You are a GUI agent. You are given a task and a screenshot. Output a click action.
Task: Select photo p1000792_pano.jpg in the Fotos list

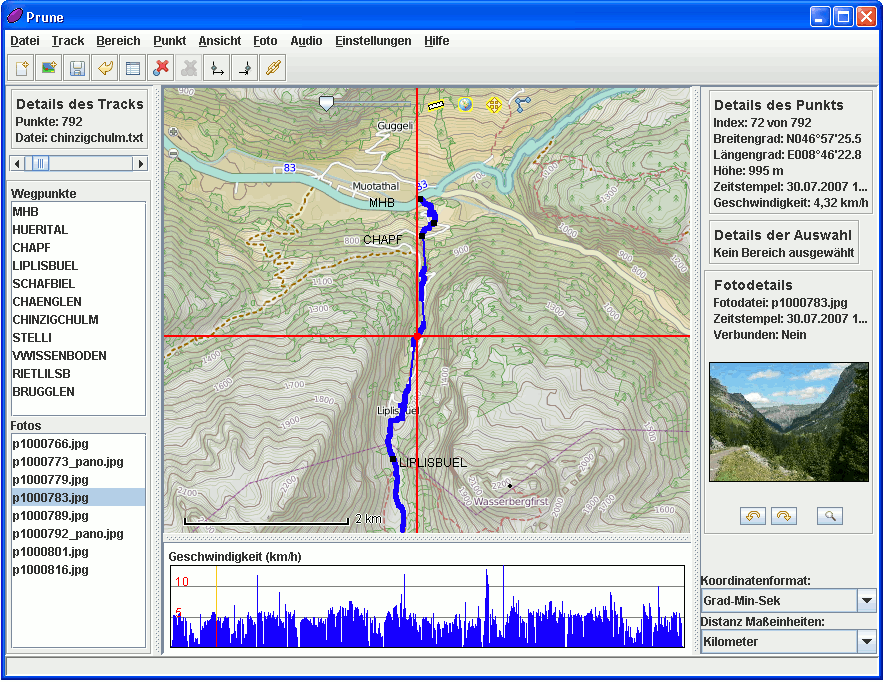[68, 534]
